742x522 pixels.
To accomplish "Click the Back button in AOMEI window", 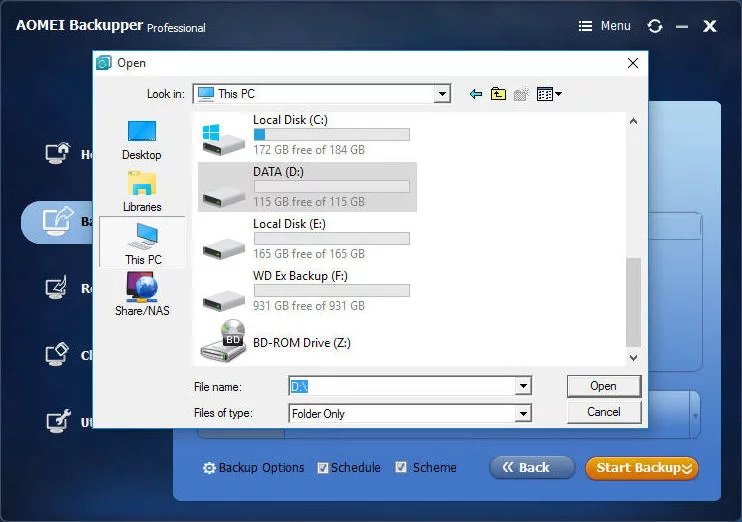I will coord(532,468).
